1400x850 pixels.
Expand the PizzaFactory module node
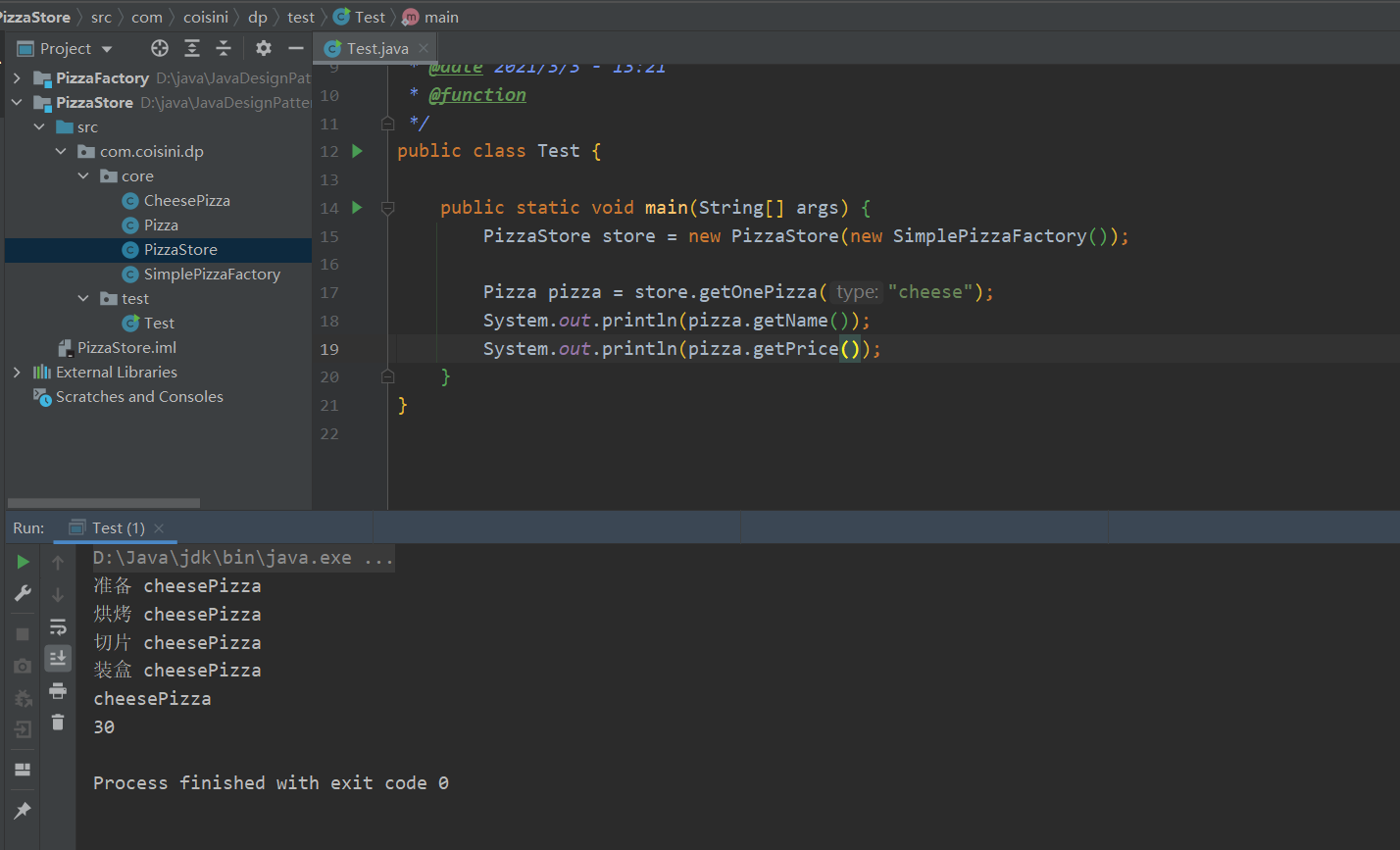17,77
